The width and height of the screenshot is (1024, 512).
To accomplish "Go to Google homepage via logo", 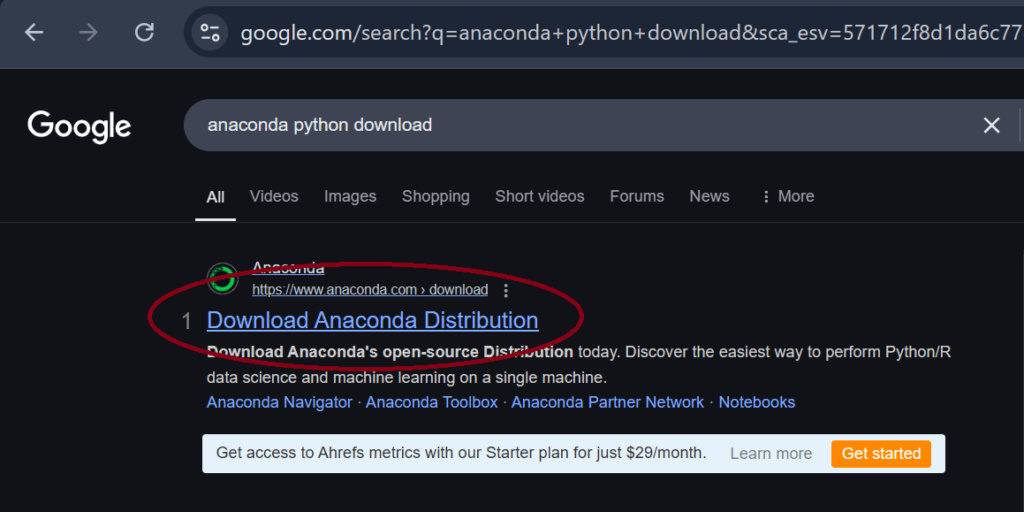I will tap(79, 127).
